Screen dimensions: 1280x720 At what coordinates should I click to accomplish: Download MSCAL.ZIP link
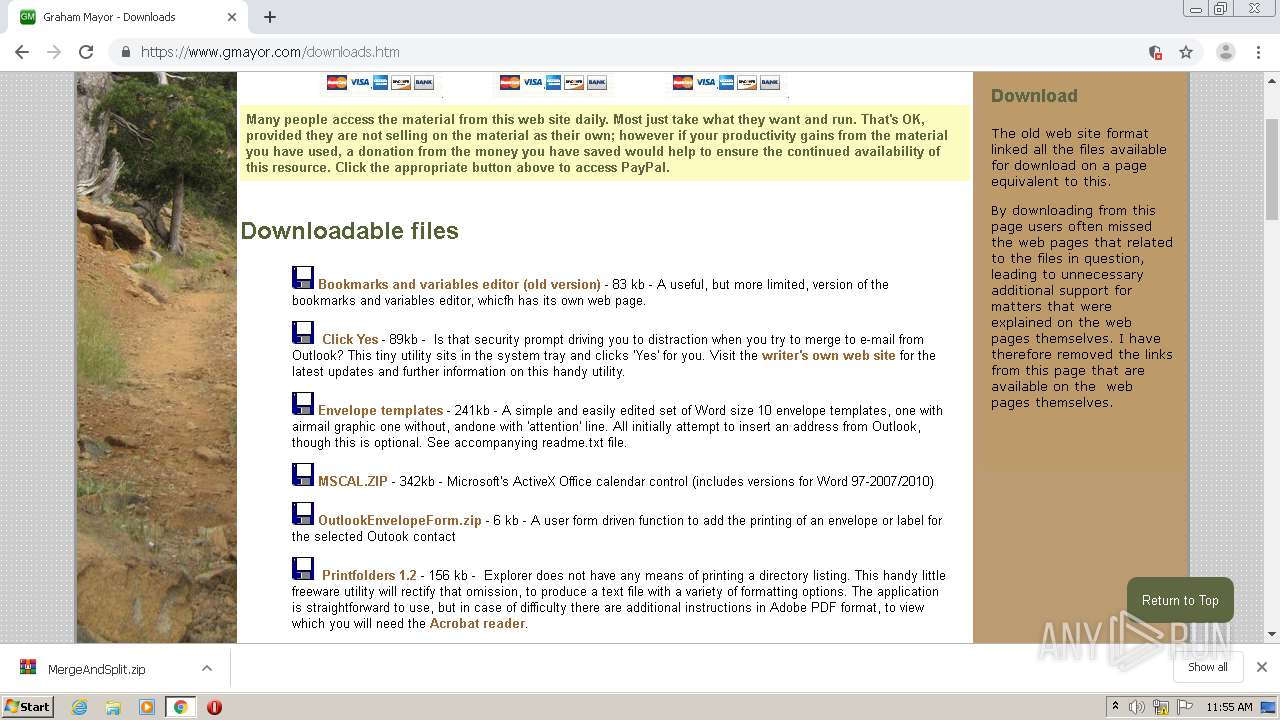(352, 481)
